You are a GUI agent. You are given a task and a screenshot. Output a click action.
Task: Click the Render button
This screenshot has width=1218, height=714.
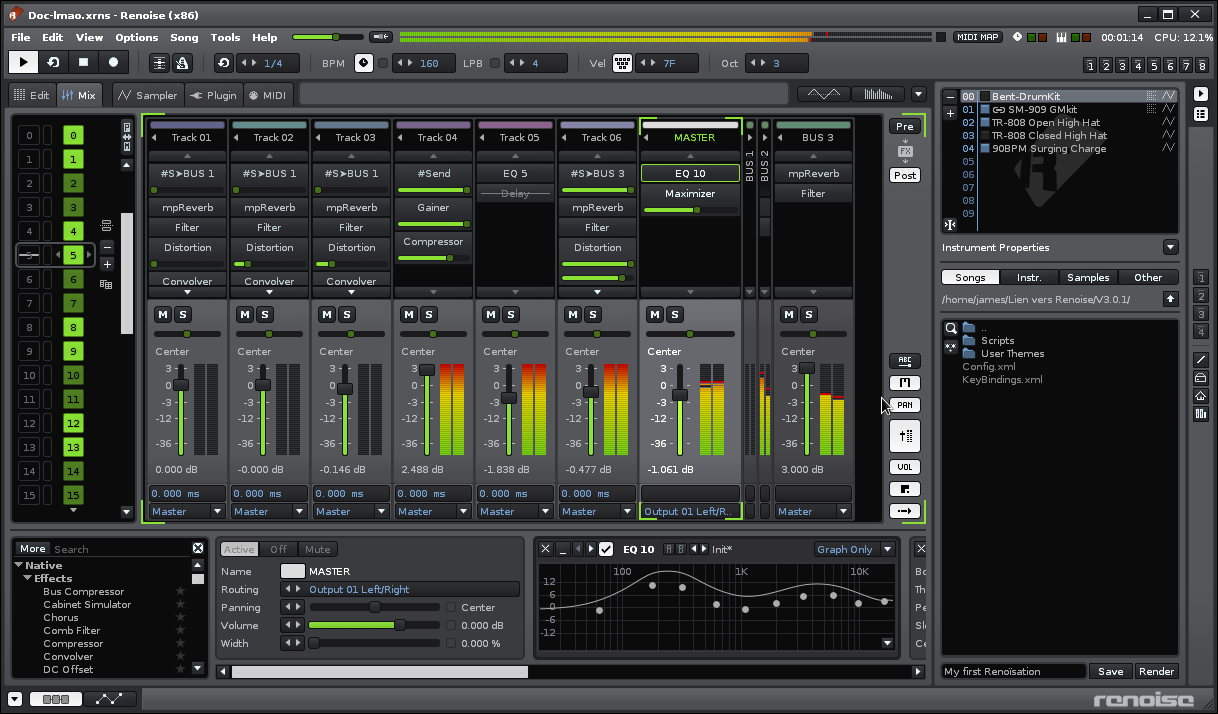(1156, 671)
